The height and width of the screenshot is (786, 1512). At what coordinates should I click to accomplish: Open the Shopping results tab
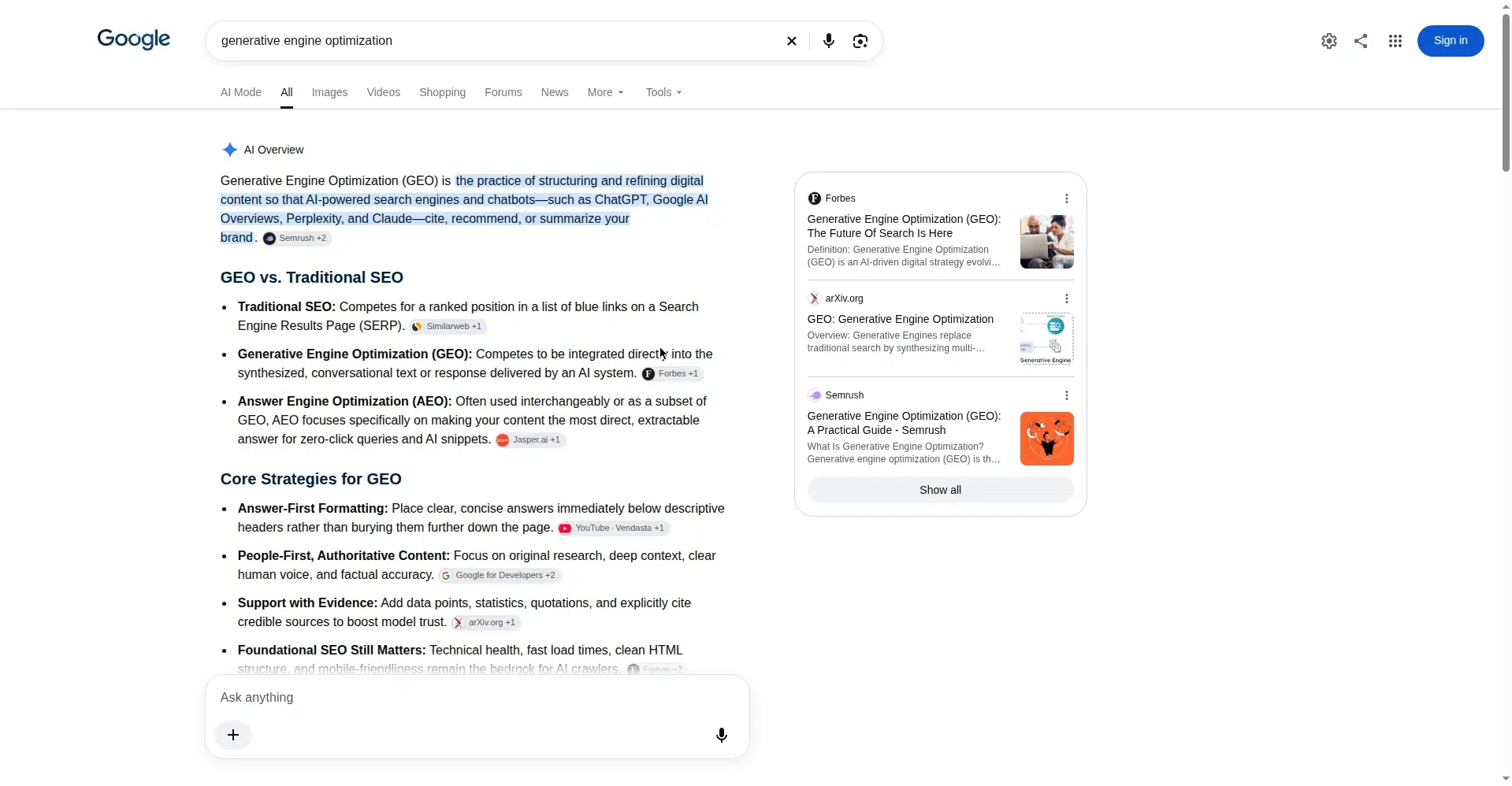coord(442,92)
